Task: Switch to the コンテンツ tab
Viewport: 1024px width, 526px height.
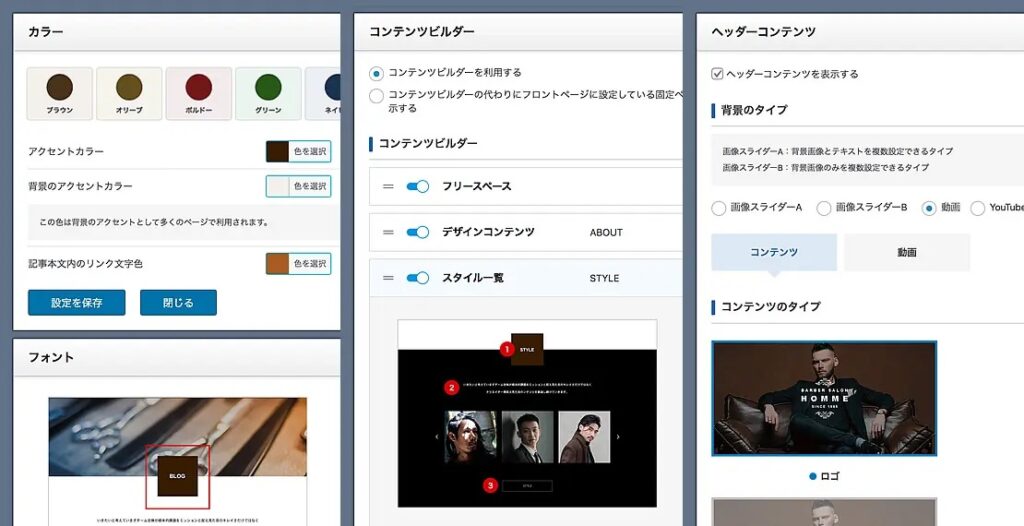Action: [774, 252]
